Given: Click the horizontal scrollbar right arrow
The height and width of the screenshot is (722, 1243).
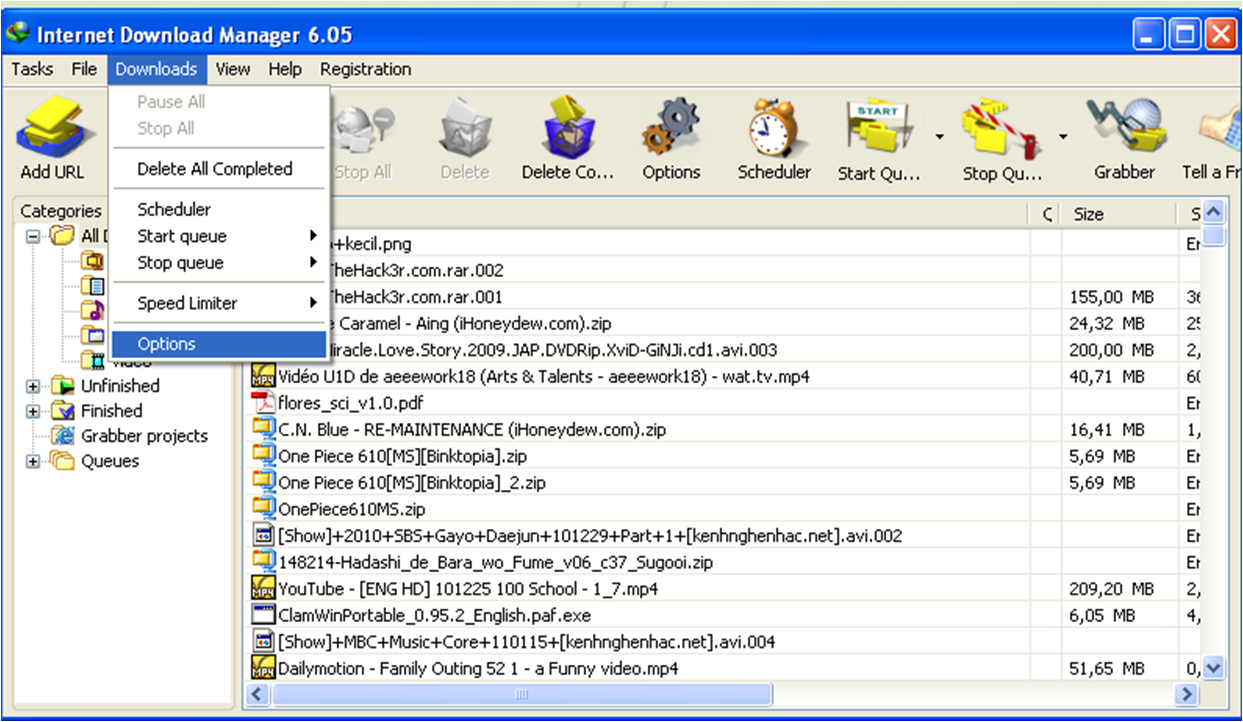Looking at the screenshot, I should pyautogui.click(x=1187, y=694).
